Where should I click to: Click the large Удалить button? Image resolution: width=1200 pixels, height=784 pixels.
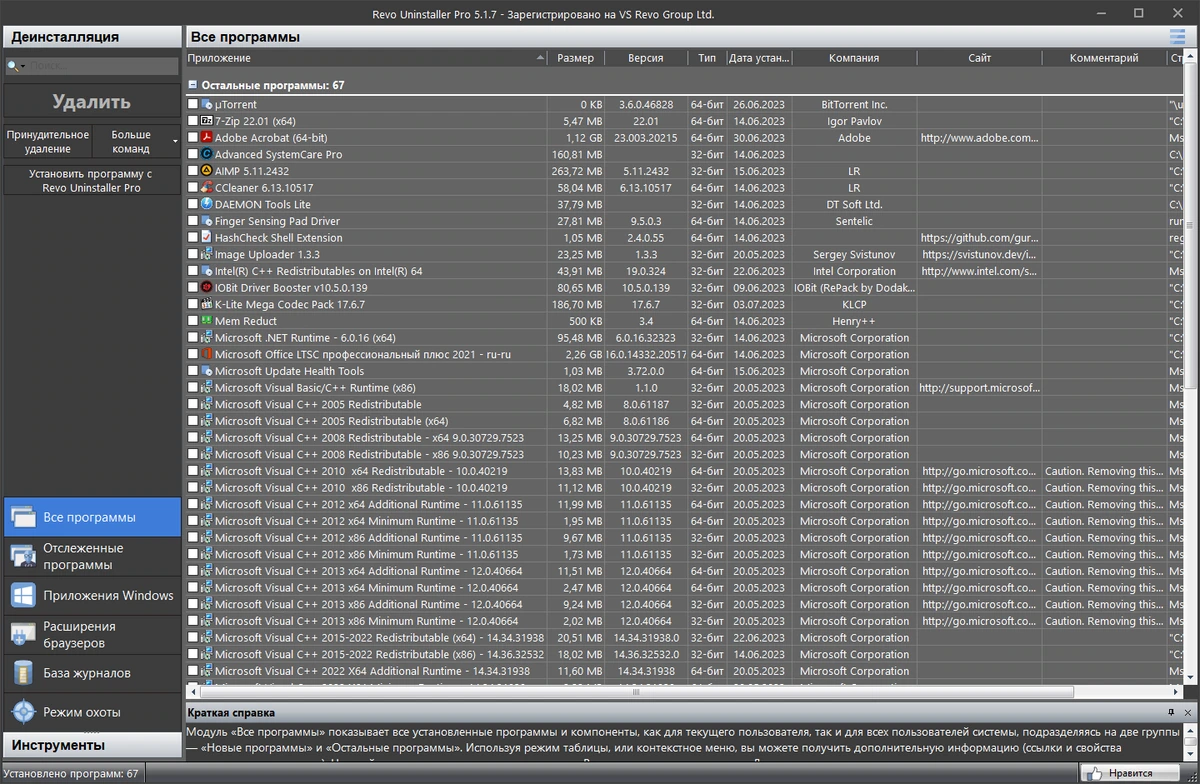[x=91, y=102]
